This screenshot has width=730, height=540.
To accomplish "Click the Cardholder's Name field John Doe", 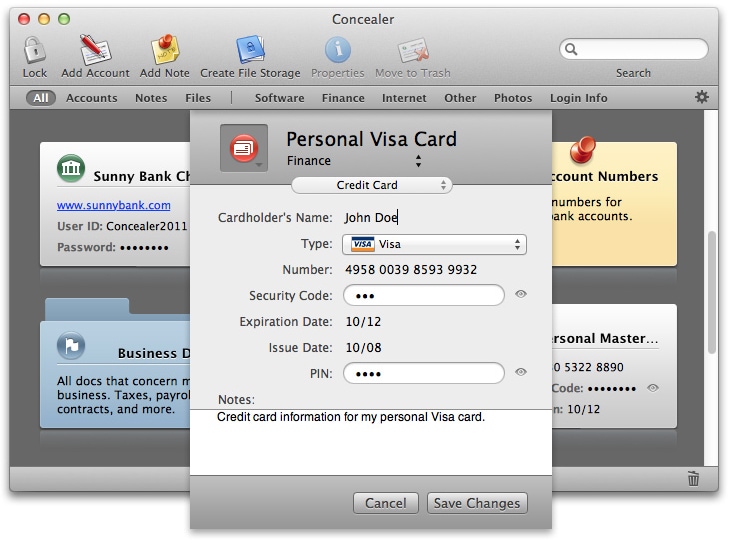I will pos(371,217).
